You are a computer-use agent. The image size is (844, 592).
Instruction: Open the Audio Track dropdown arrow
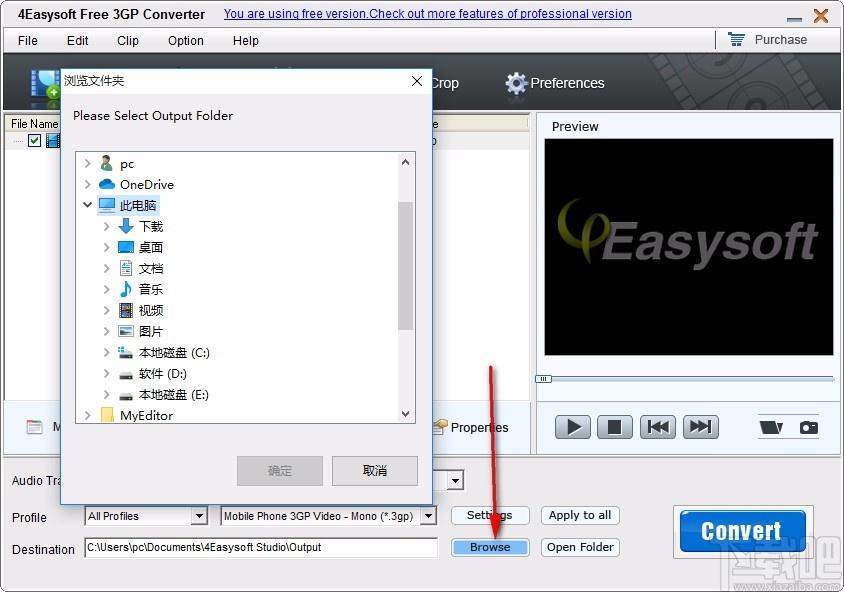coord(455,480)
